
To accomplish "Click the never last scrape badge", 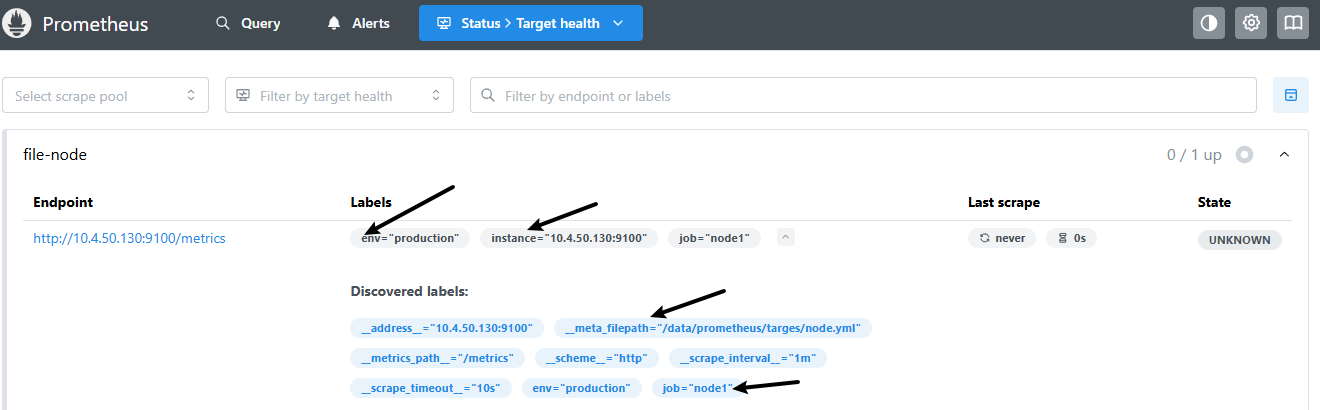I will (x=1002, y=239).
